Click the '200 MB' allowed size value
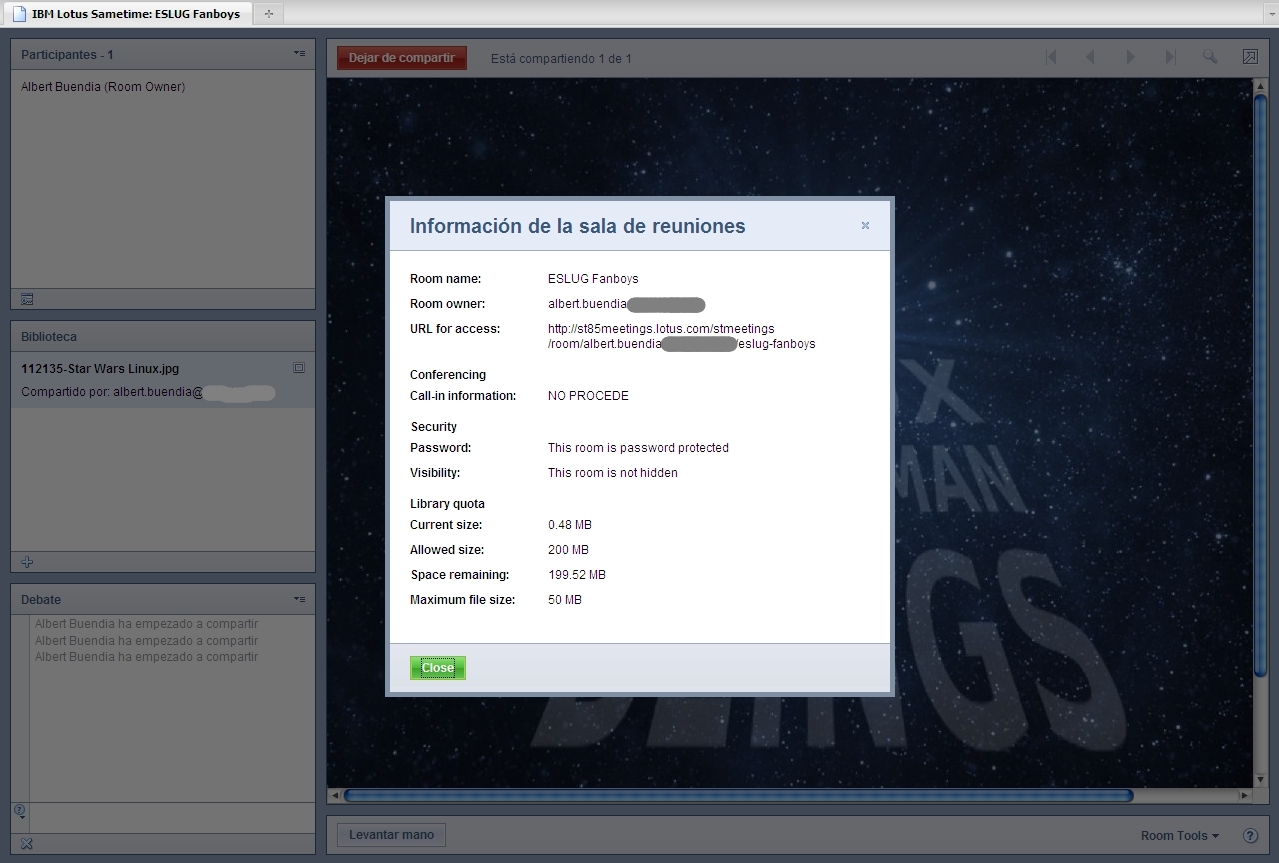Image resolution: width=1279 pixels, height=863 pixels. coord(568,550)
